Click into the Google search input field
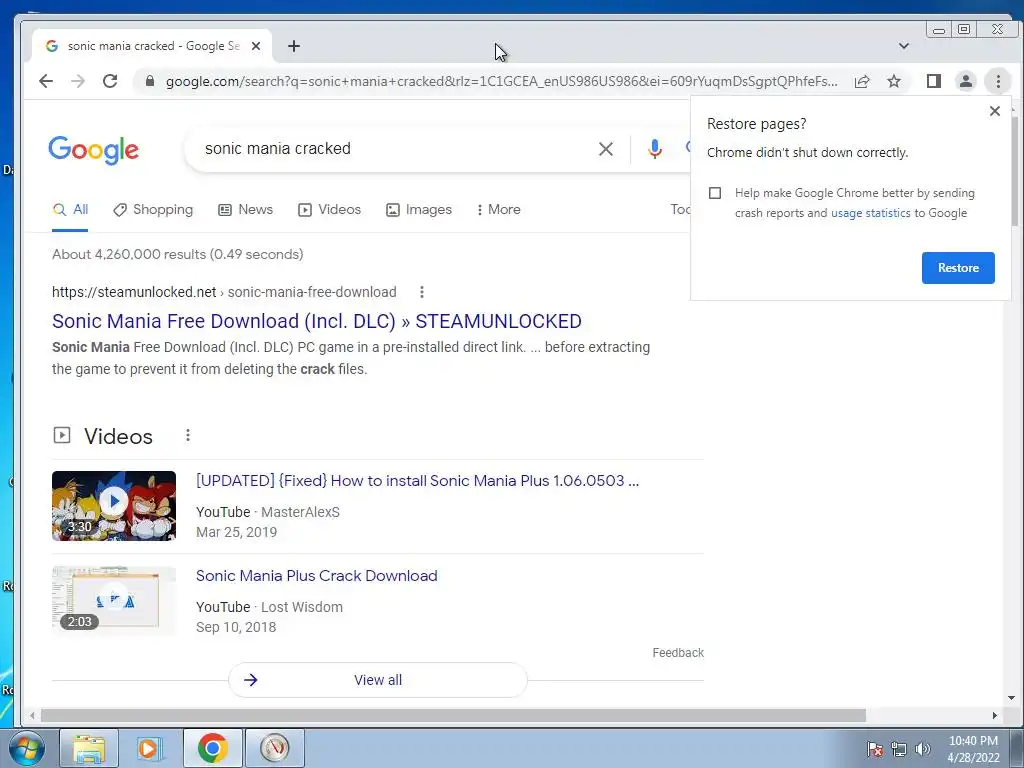The width and height of the screenshot is (1024, 768). [x=392, y=149]
